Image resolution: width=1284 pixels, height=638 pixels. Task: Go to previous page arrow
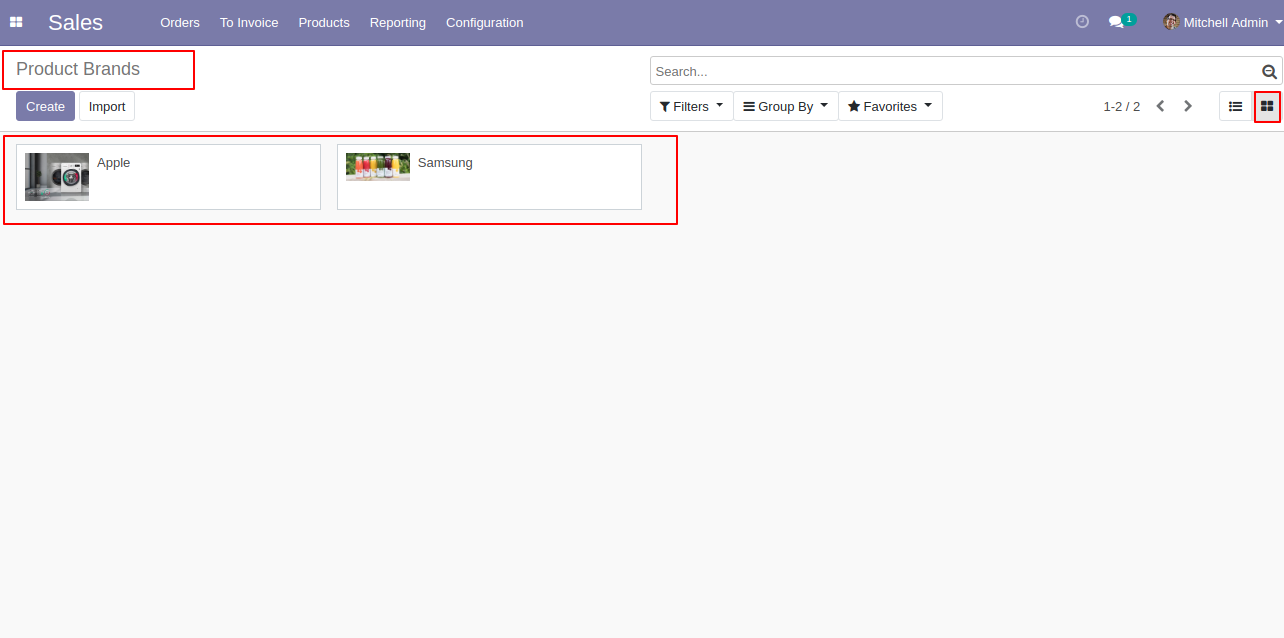(x=1160, y=106)
